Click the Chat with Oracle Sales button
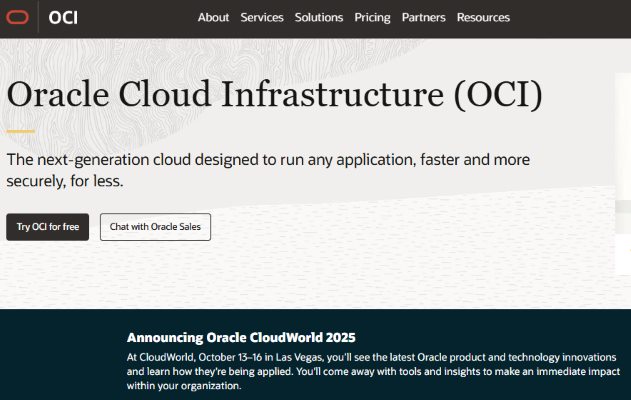Image resolution: width=631 pixels, height=400 pixels. (155, 227)
